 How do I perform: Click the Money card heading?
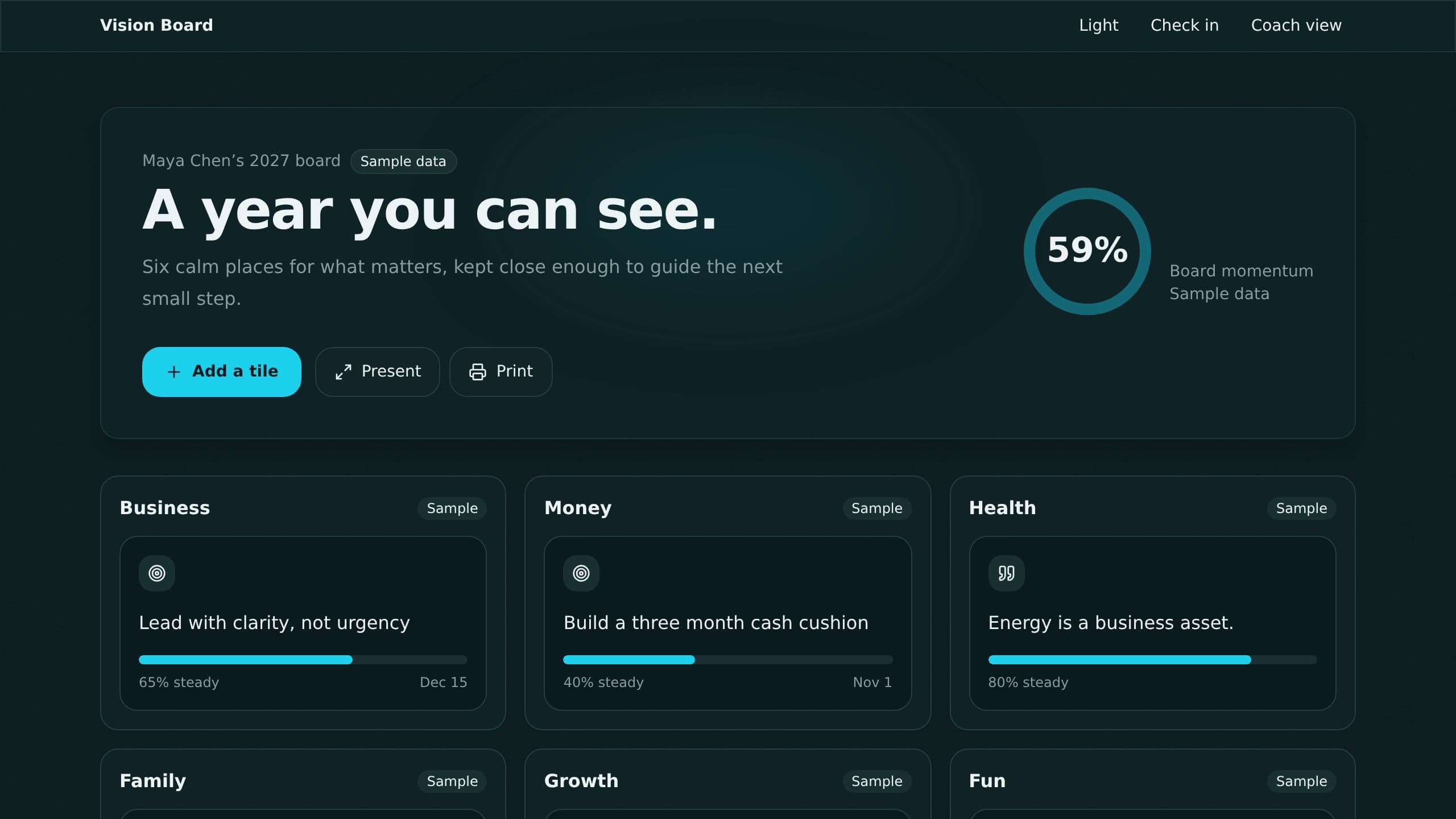coord(578,508)
